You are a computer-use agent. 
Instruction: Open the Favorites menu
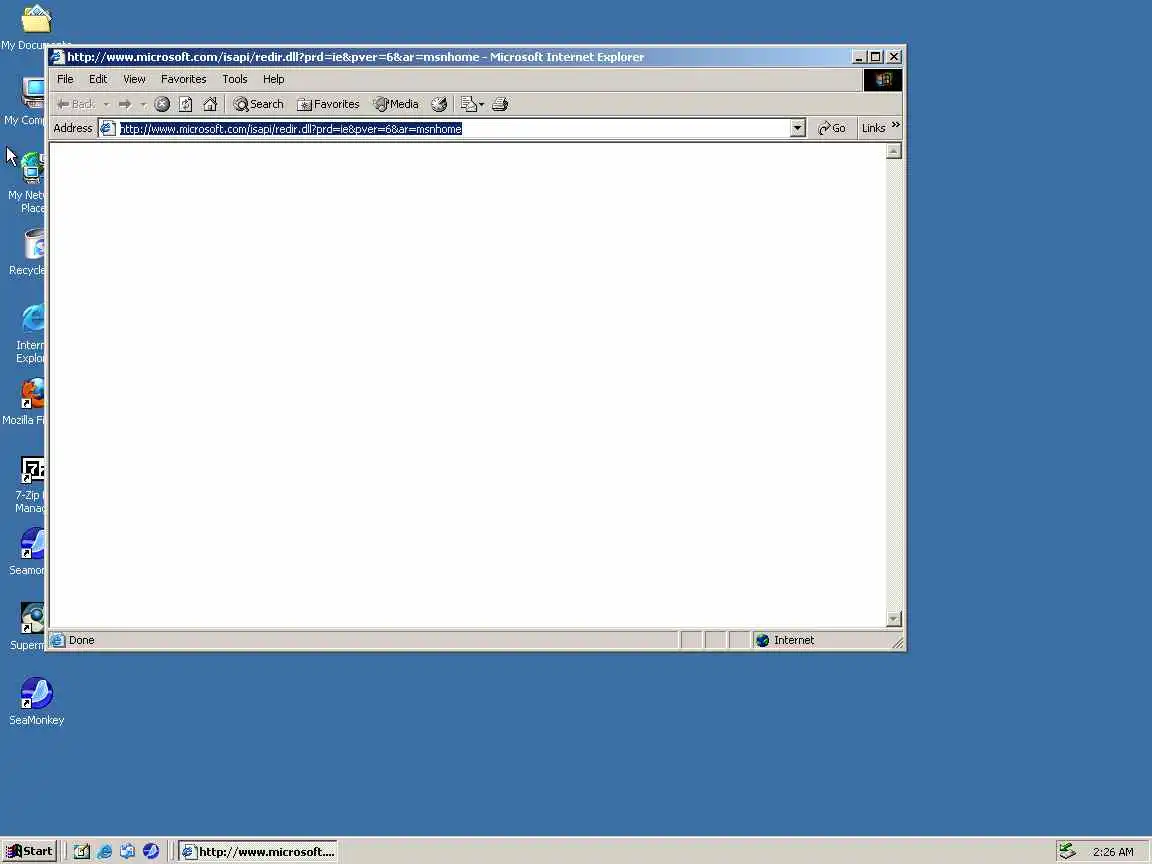[x=184, y=79]
